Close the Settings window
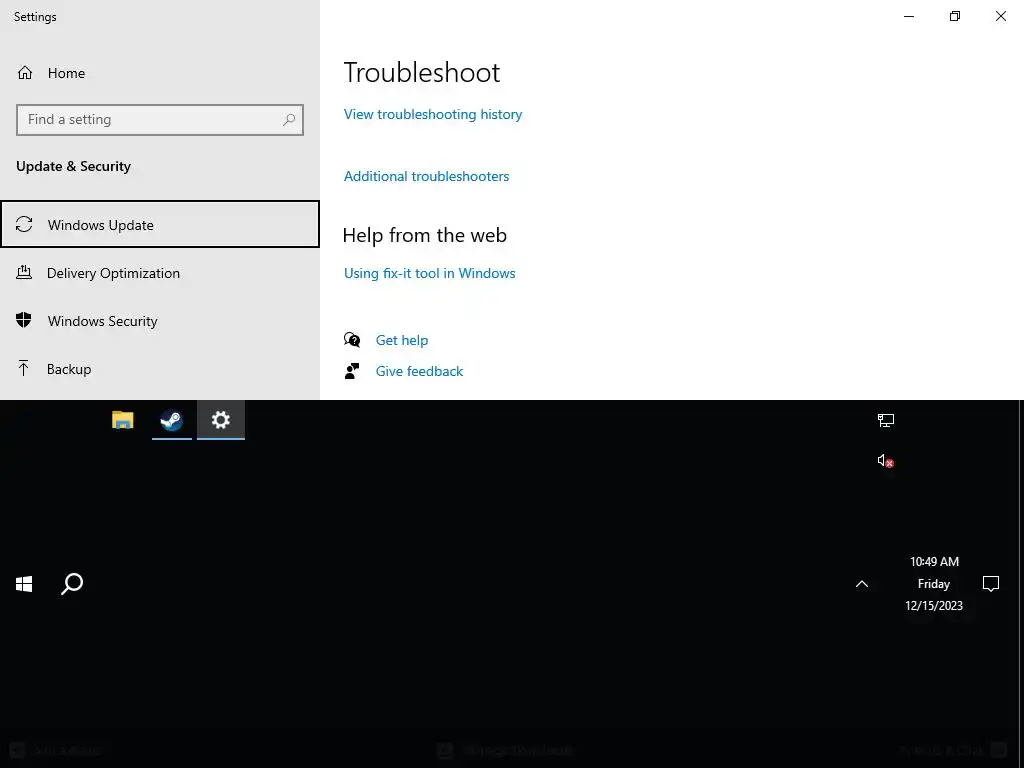This screenshot has width=1024, height=768. point(1000,16)
